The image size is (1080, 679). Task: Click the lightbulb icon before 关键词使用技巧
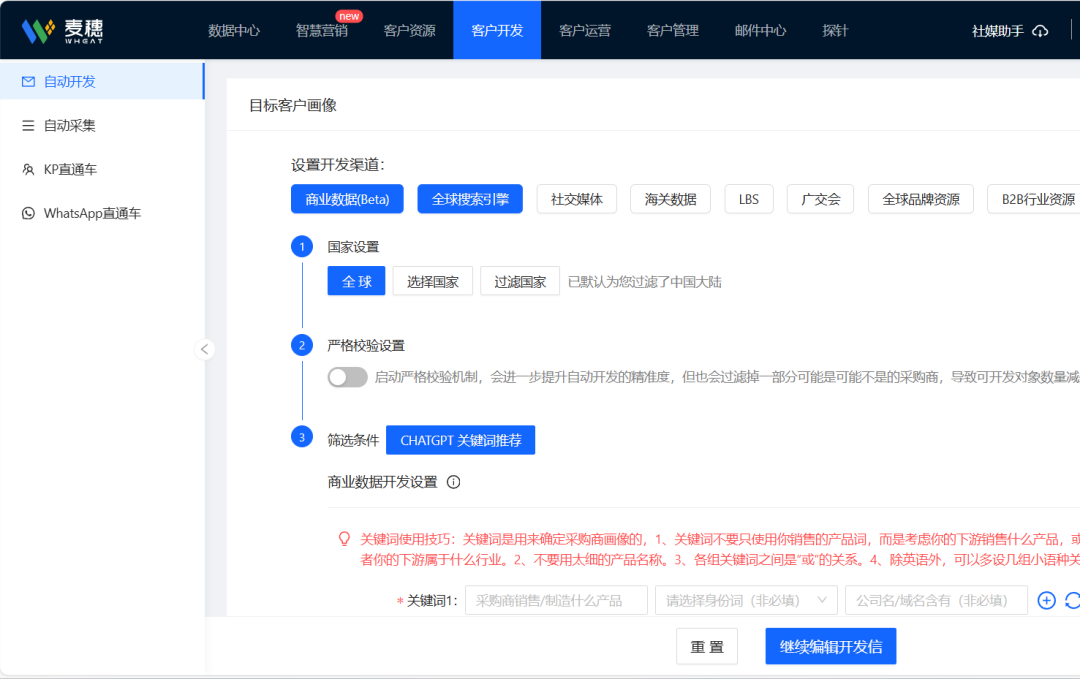pos(344,539)
